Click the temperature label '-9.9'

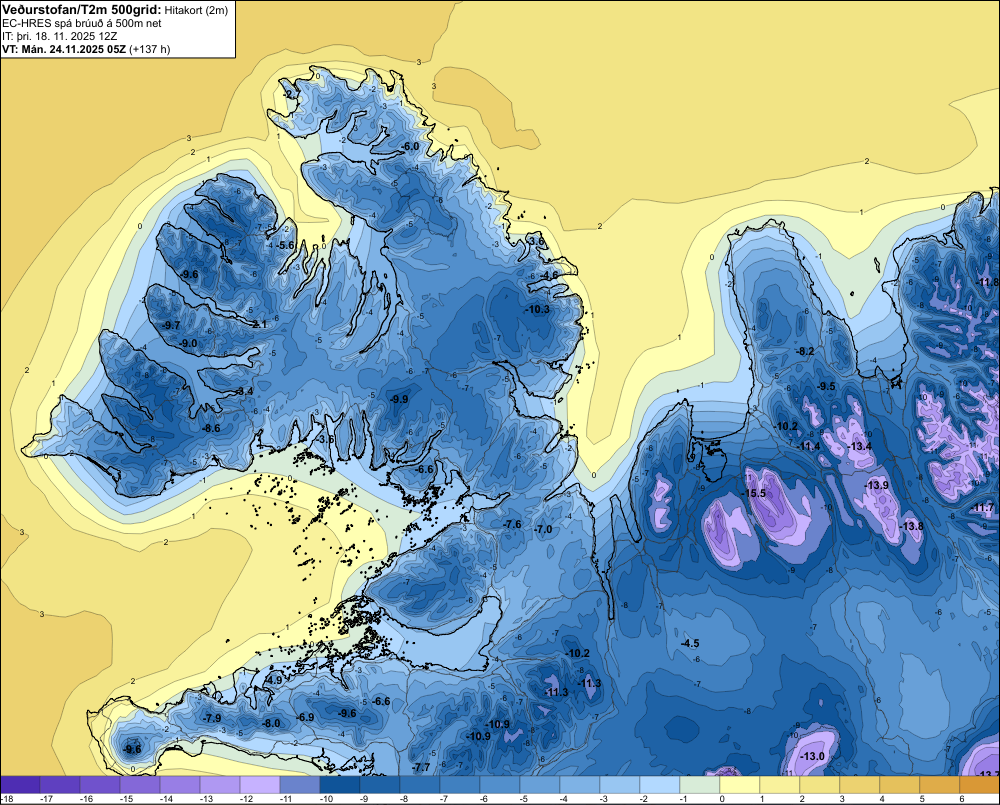click(x=399, y=399)
